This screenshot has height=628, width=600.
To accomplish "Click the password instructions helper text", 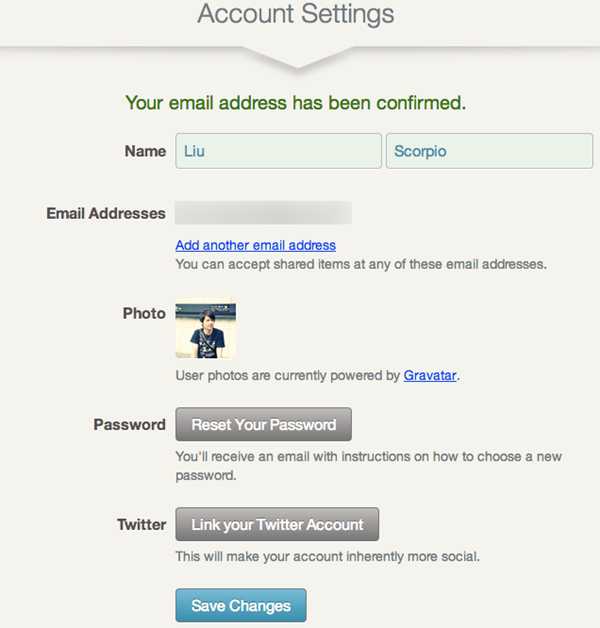I will 368,466.
